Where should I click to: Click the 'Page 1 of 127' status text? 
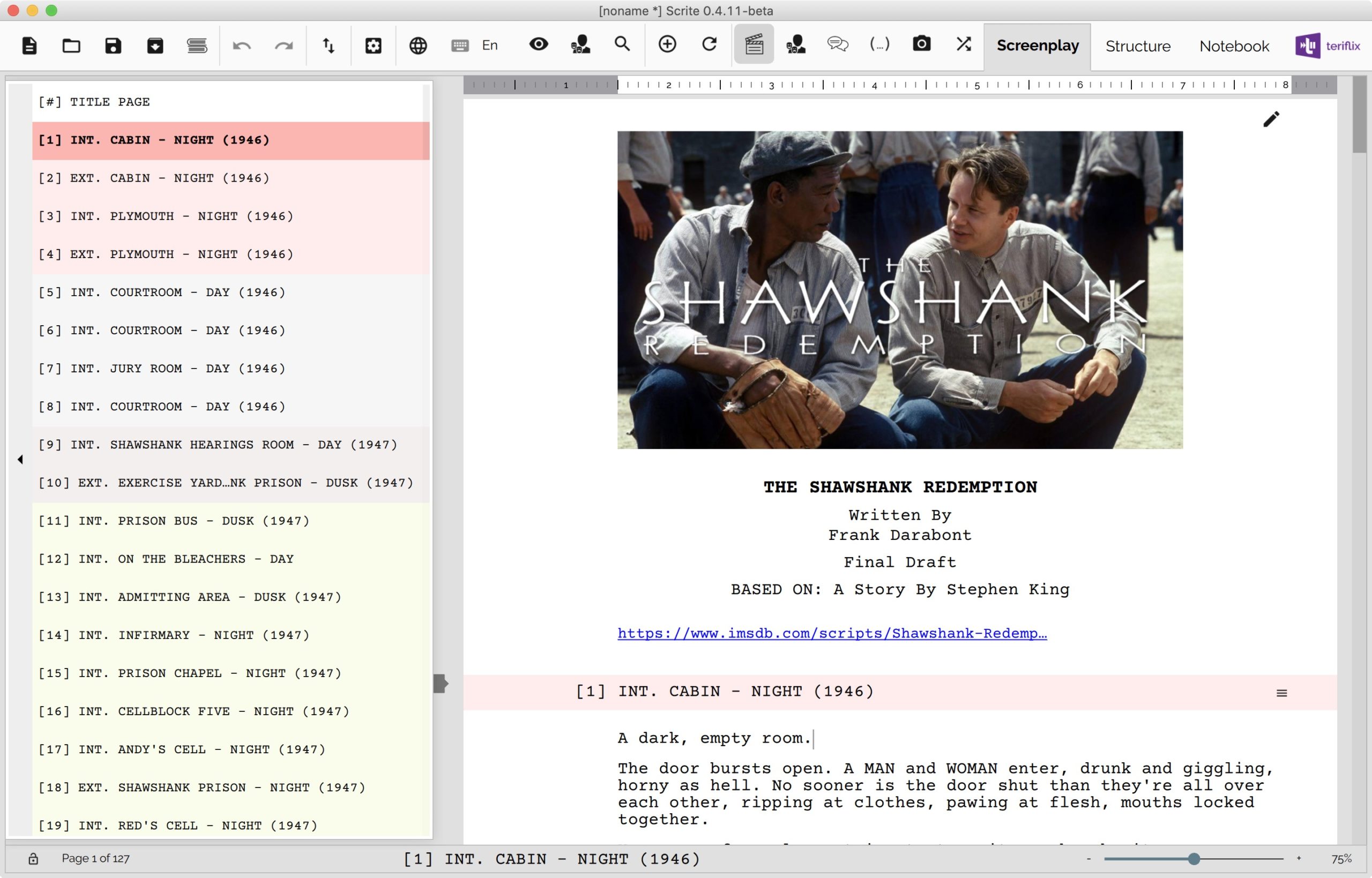coord(96,859)
